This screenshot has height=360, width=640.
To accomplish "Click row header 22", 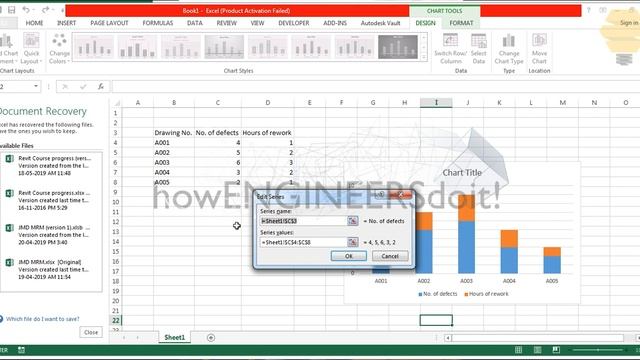I will 116,320.
